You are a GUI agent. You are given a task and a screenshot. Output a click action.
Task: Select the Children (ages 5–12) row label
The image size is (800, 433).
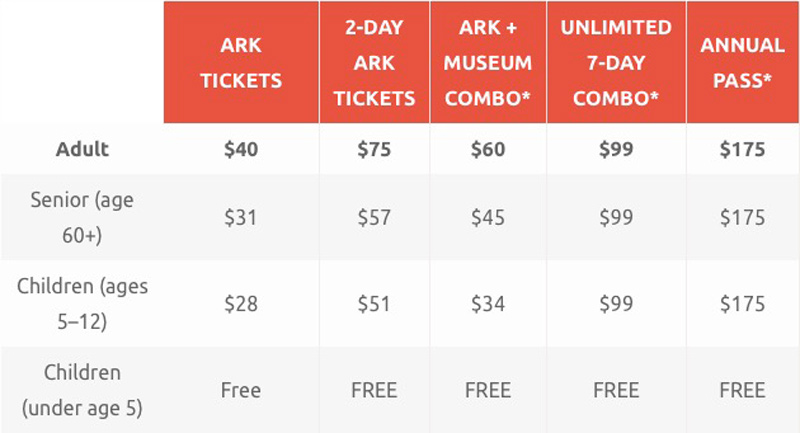[82, 304]
